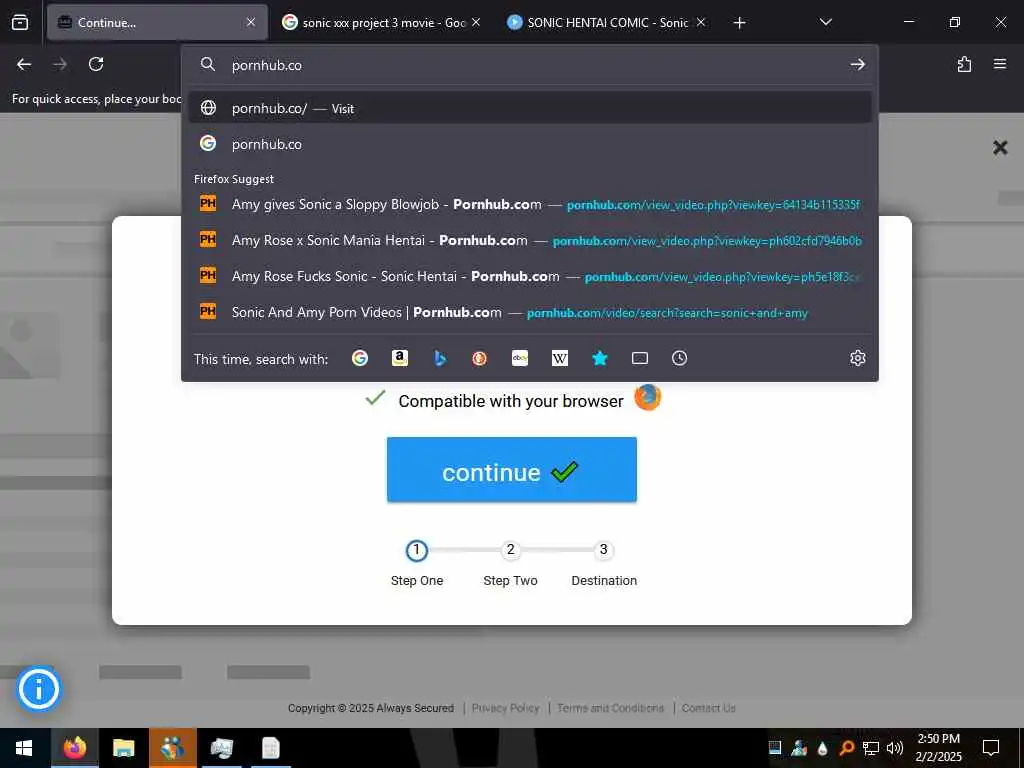Open the Contact Us footer link

click(x=709, y=708)
